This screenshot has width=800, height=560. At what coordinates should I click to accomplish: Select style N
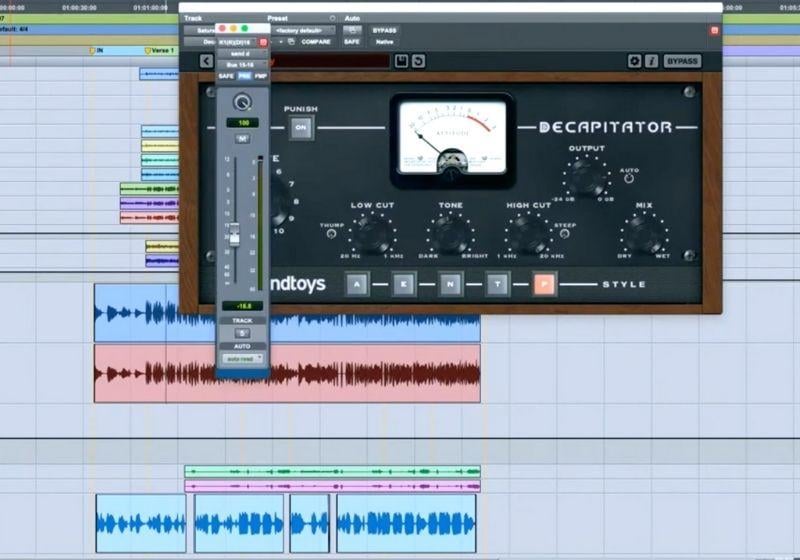[x=451, y=285]
